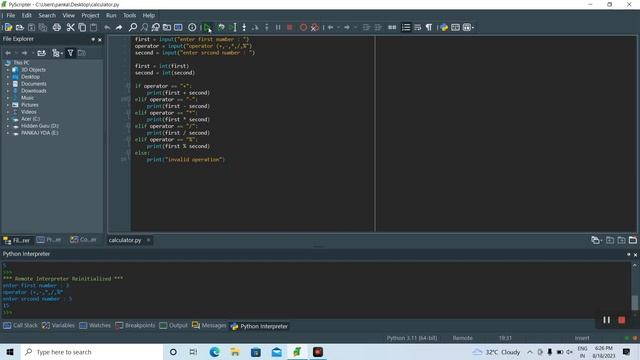Click the Step Out debug icon
This screenshot has width=640, height=360.
click(267, 27)
